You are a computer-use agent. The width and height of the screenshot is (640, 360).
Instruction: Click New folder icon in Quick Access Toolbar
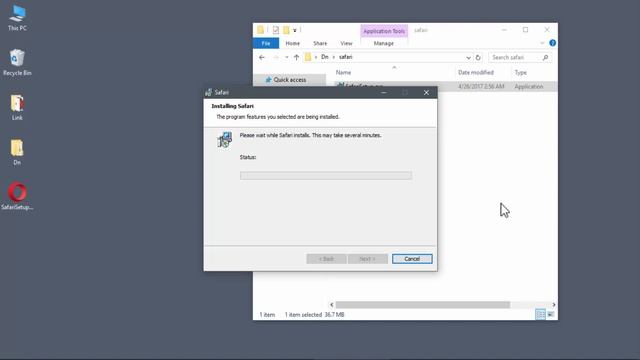286,30
